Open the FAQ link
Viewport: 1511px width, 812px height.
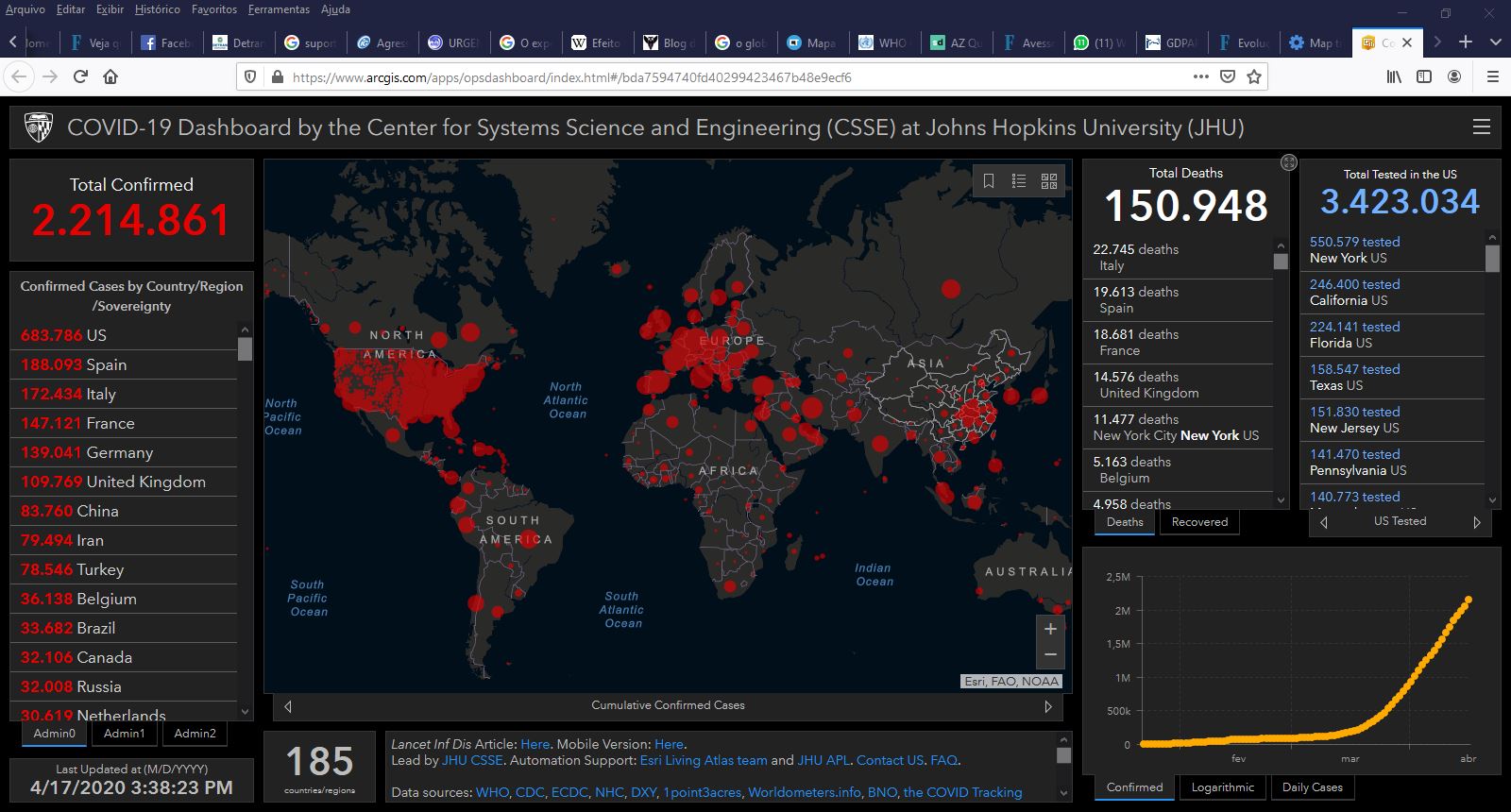[x=944, y=760]
